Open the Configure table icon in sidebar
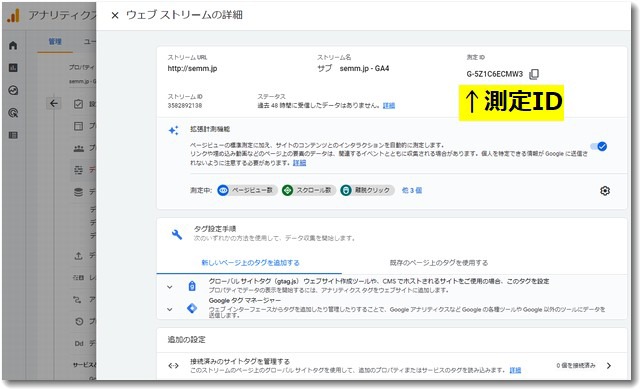 coord(13,135)
